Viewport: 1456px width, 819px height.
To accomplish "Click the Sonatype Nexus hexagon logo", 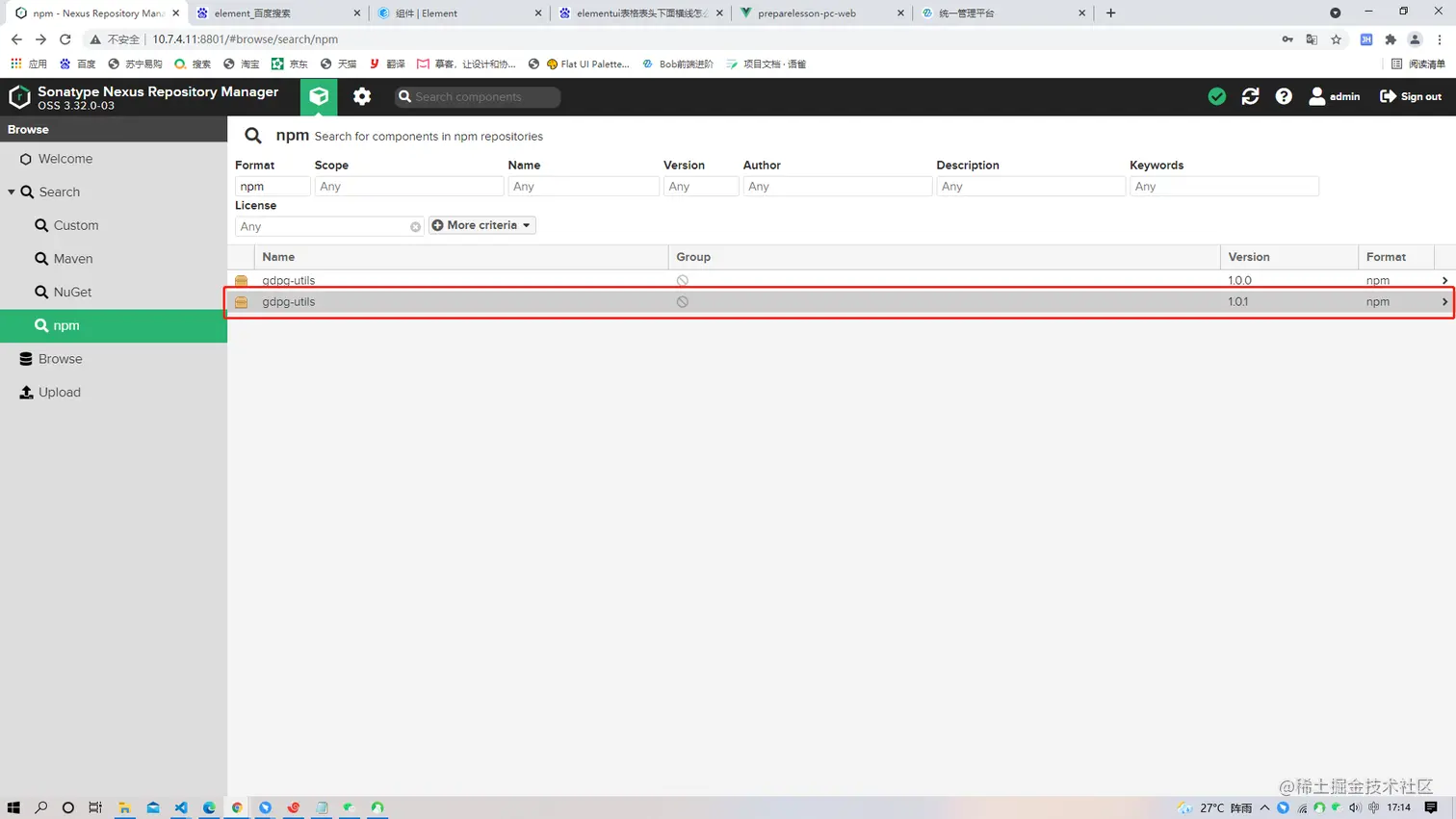I will [19, 97].
